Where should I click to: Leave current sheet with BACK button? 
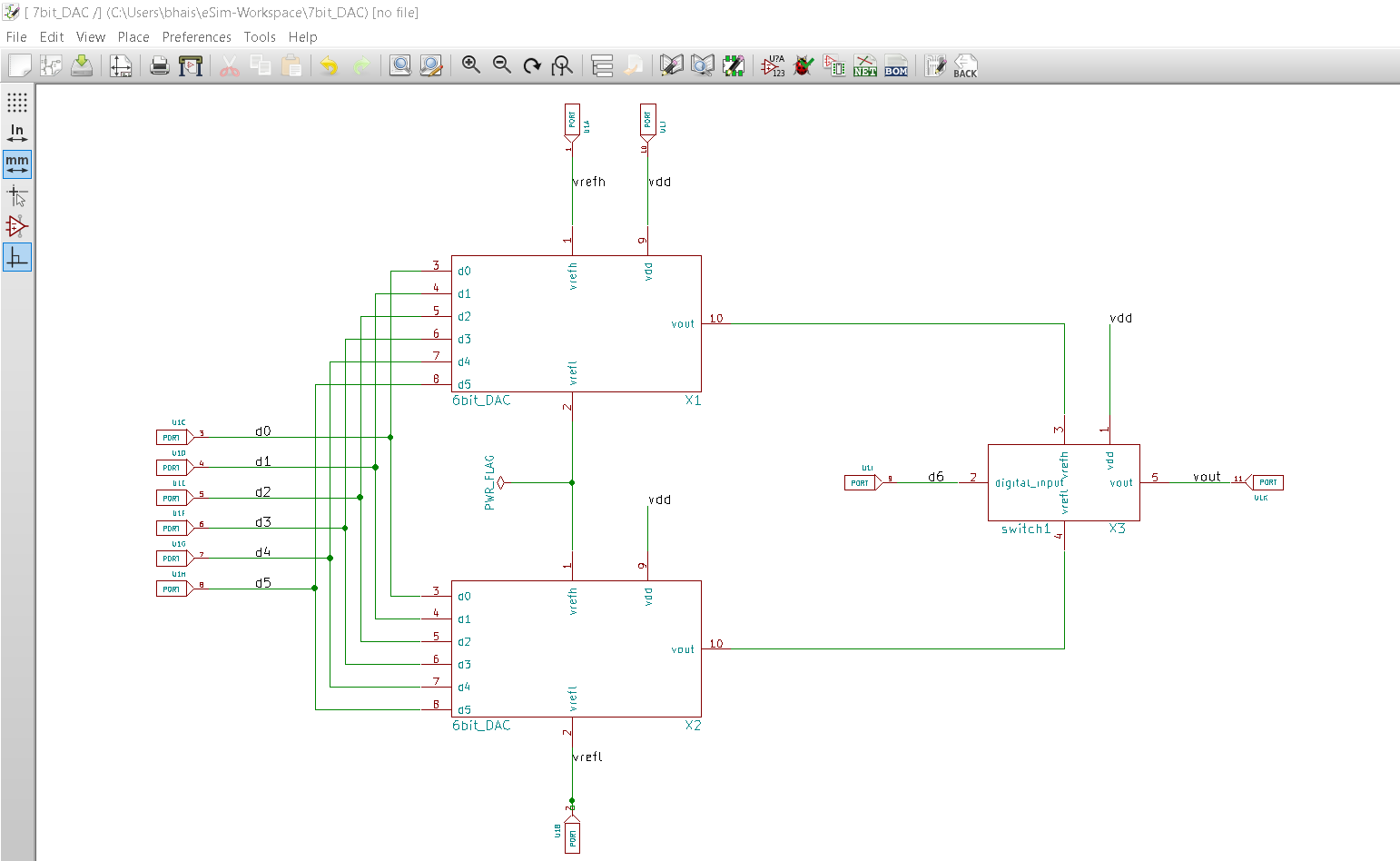pyautogui.click(x=965, y=64)
